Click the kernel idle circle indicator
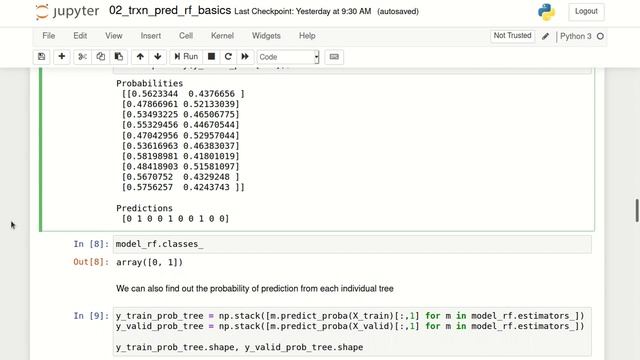Image resolution: width=640 pixels, height=360 pixels. click(600, 36)
